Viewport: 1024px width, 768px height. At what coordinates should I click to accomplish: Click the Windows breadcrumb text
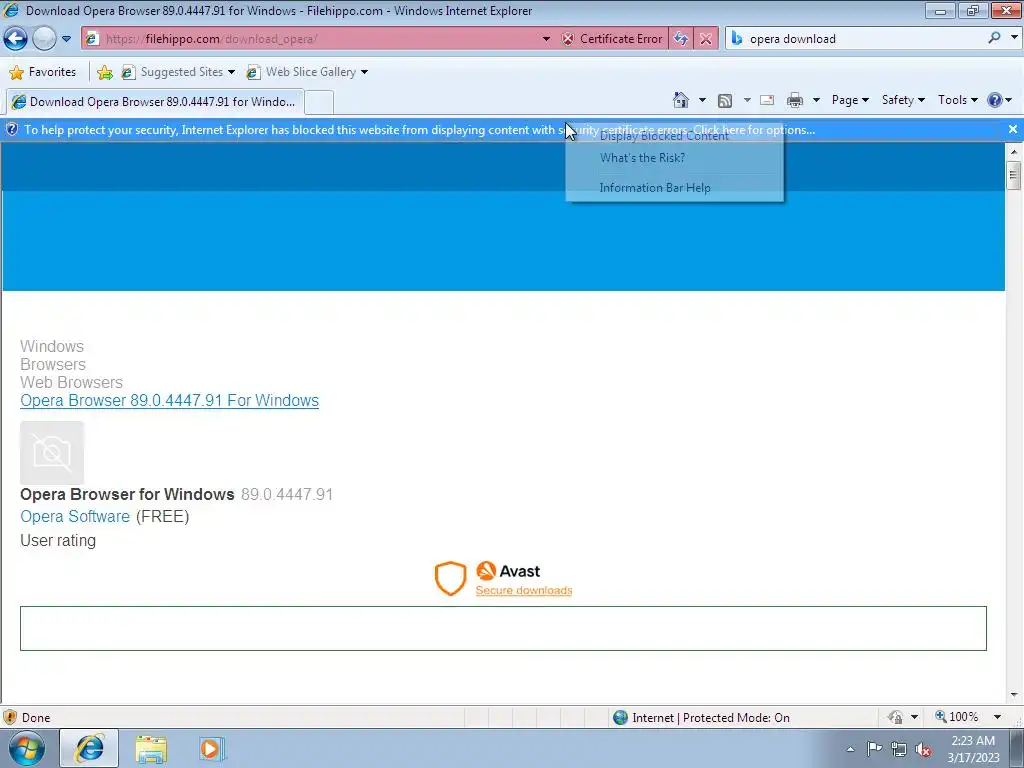coord(52,346)
